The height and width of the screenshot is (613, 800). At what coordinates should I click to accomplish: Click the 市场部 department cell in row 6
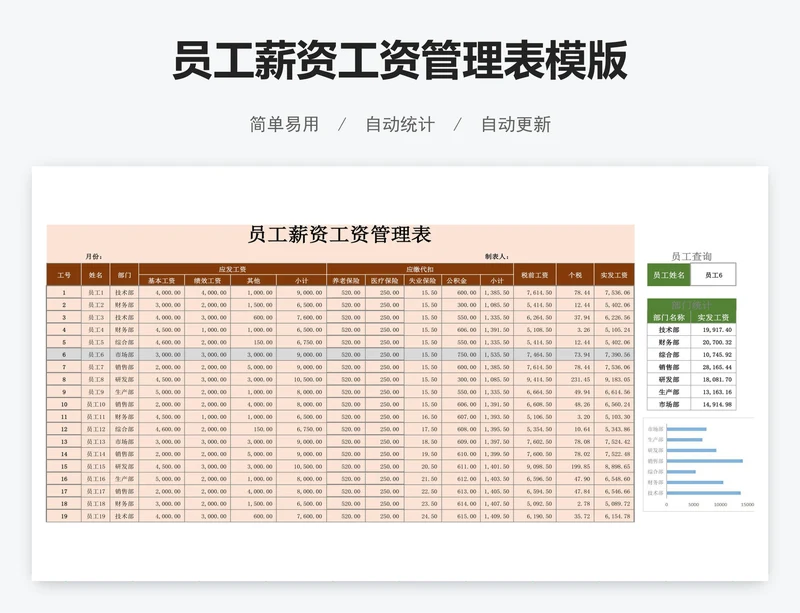click(x=124, y=355)
